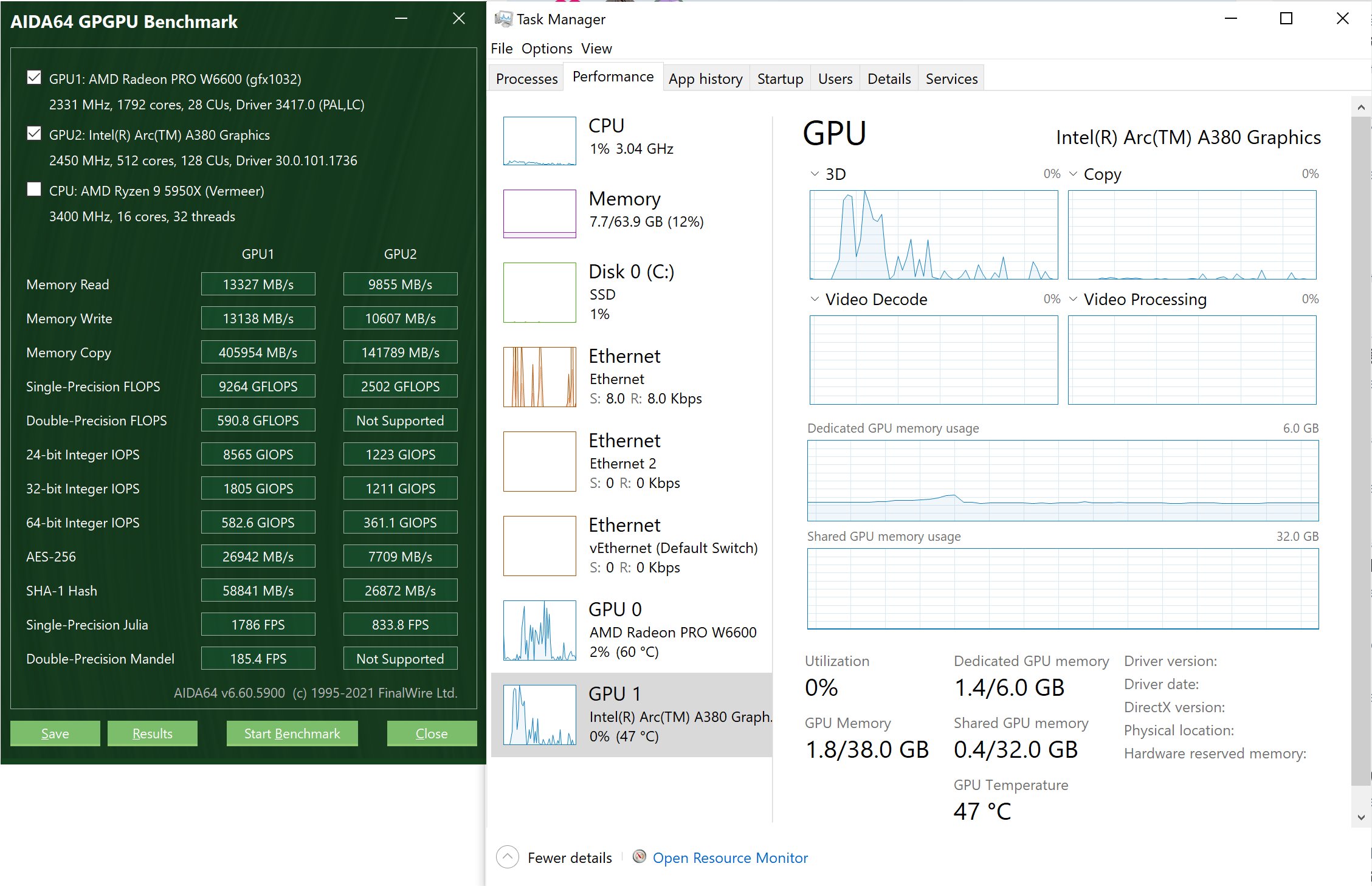This screenshot has height=886, width=1372.
Task: Click the 3D engine usage graph
Action: point(934,235)
